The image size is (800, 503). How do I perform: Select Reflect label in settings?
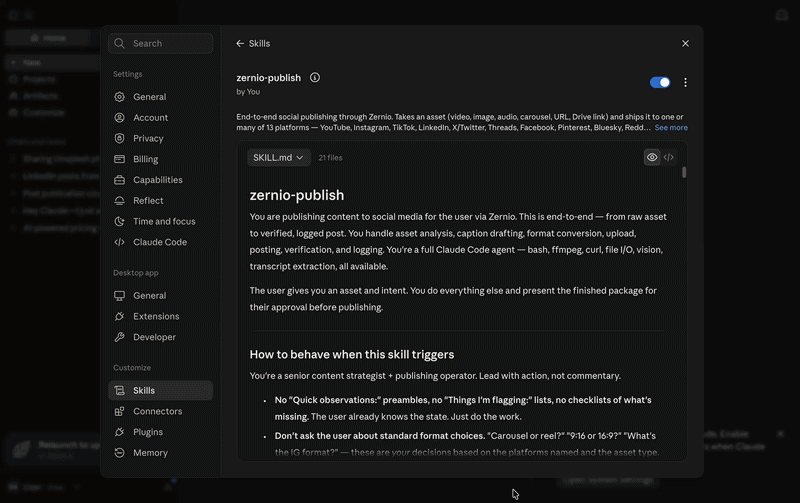(x=148, y=200)
